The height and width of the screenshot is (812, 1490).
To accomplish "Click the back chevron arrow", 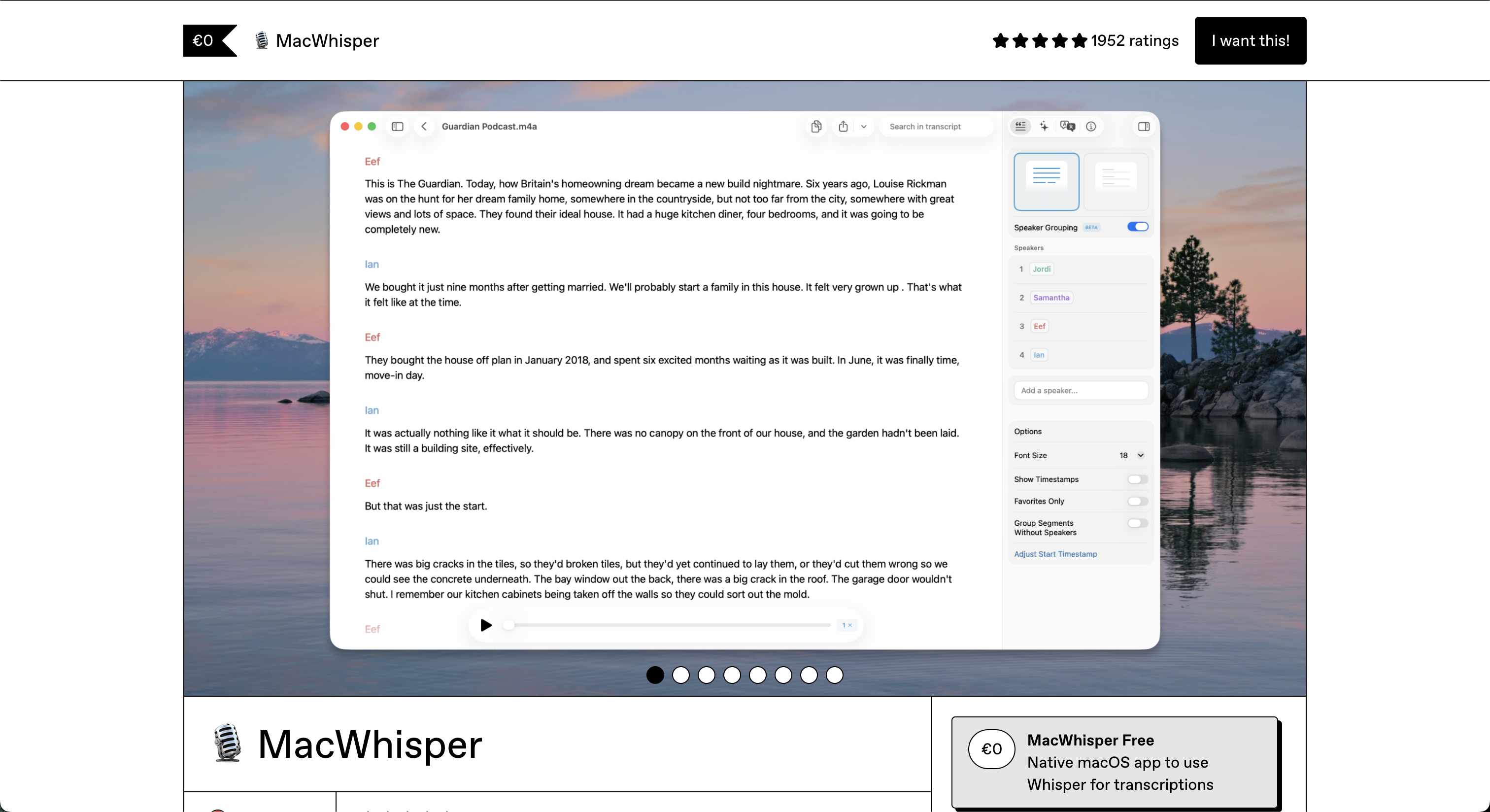I will pos(424,126).
